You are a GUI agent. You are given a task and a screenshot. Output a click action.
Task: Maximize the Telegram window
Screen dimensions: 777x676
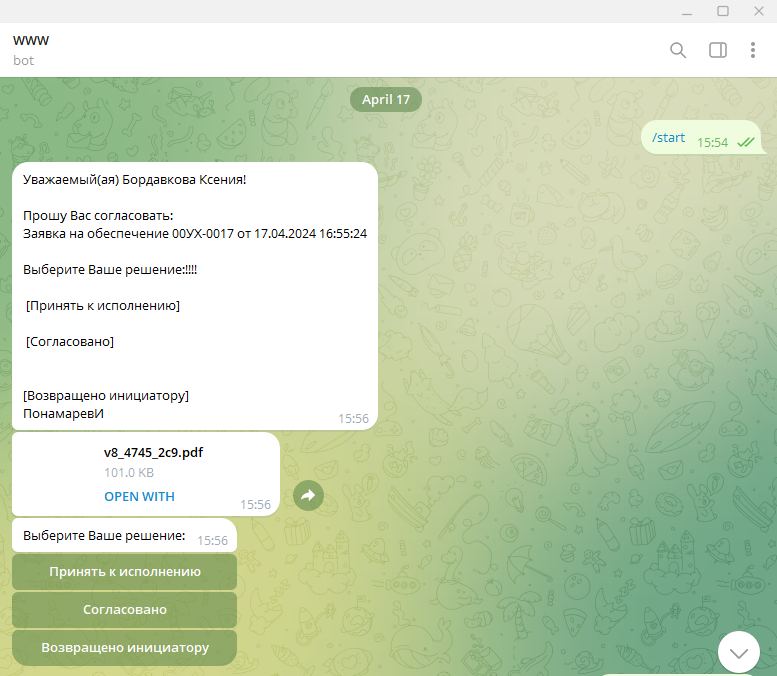tap(723, 11)
